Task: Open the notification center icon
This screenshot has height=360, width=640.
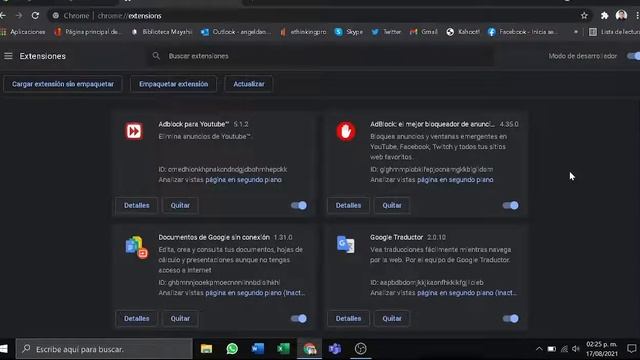Action: (x=632, y=349)
